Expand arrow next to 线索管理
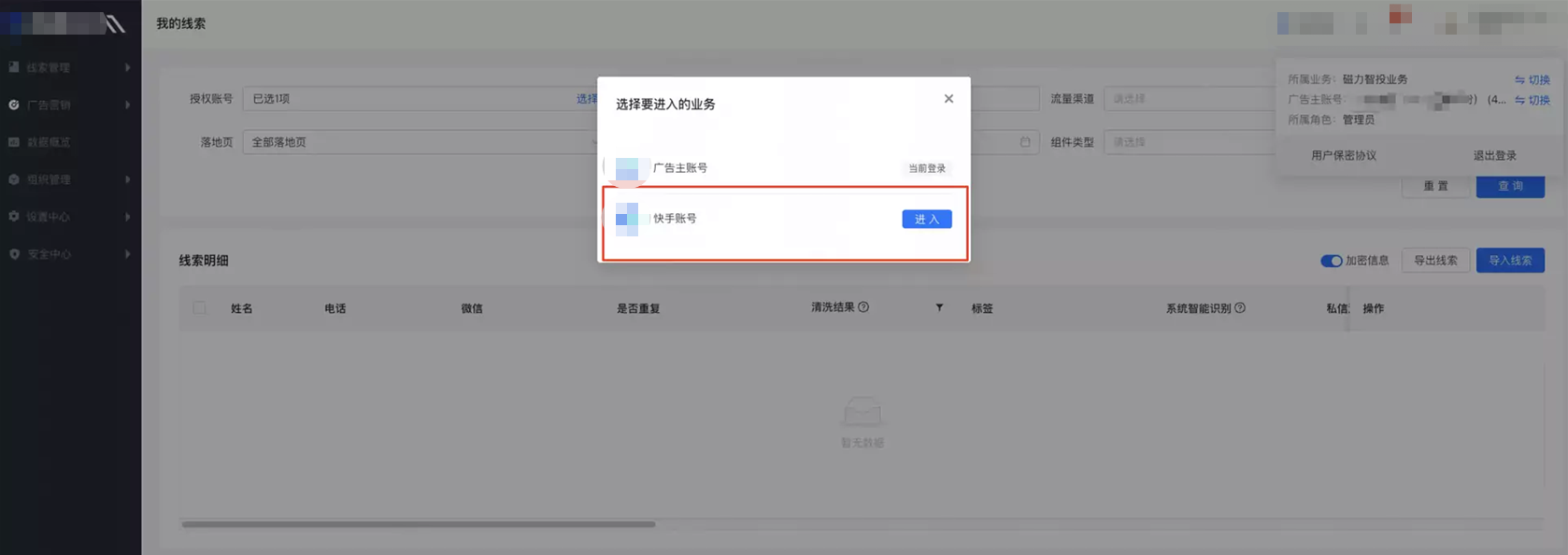The image size is (1568, 555). [128, 67]
